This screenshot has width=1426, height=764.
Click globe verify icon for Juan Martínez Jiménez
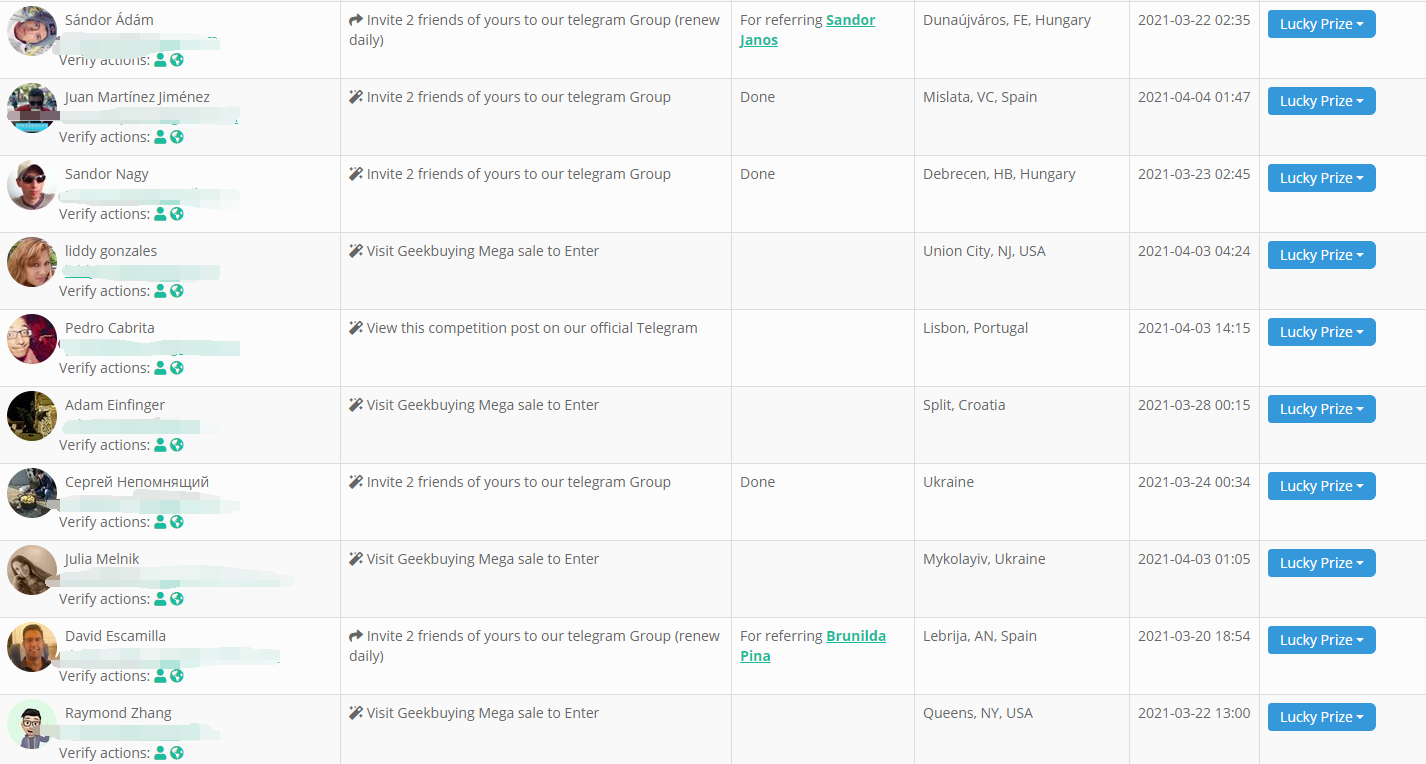pos(177,137)
